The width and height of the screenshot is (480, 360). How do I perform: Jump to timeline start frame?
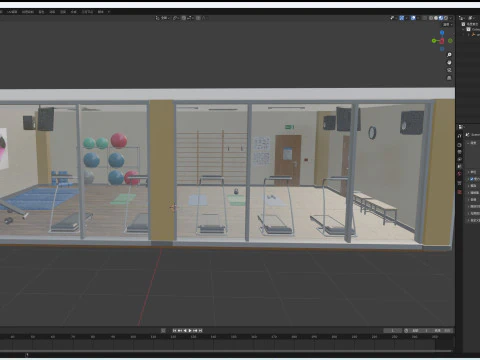[x=174, y=330]
